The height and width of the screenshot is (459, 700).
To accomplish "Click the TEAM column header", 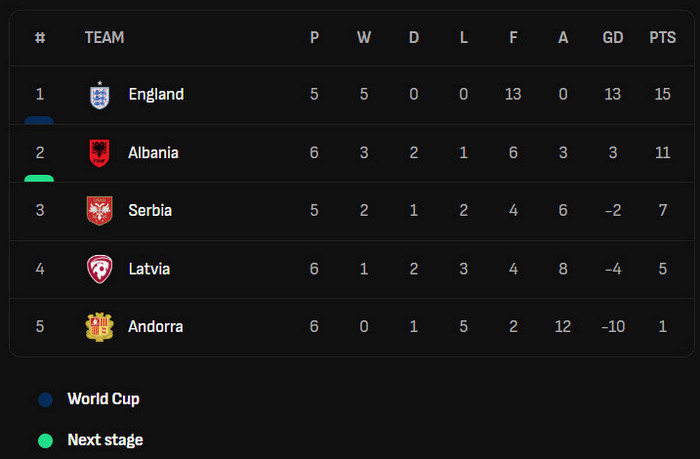I will (104, 38).
